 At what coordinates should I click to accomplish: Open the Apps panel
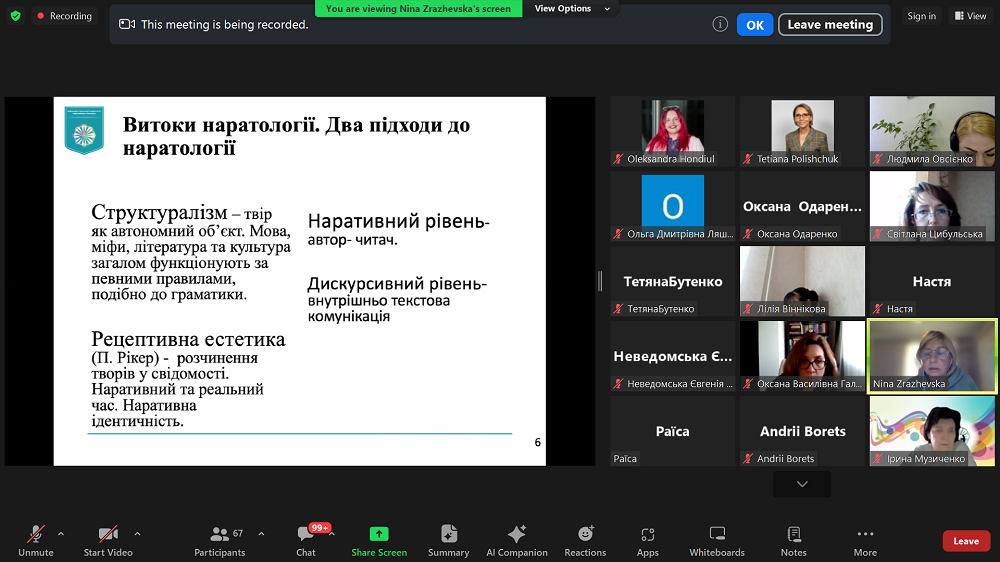pos(648,540)
